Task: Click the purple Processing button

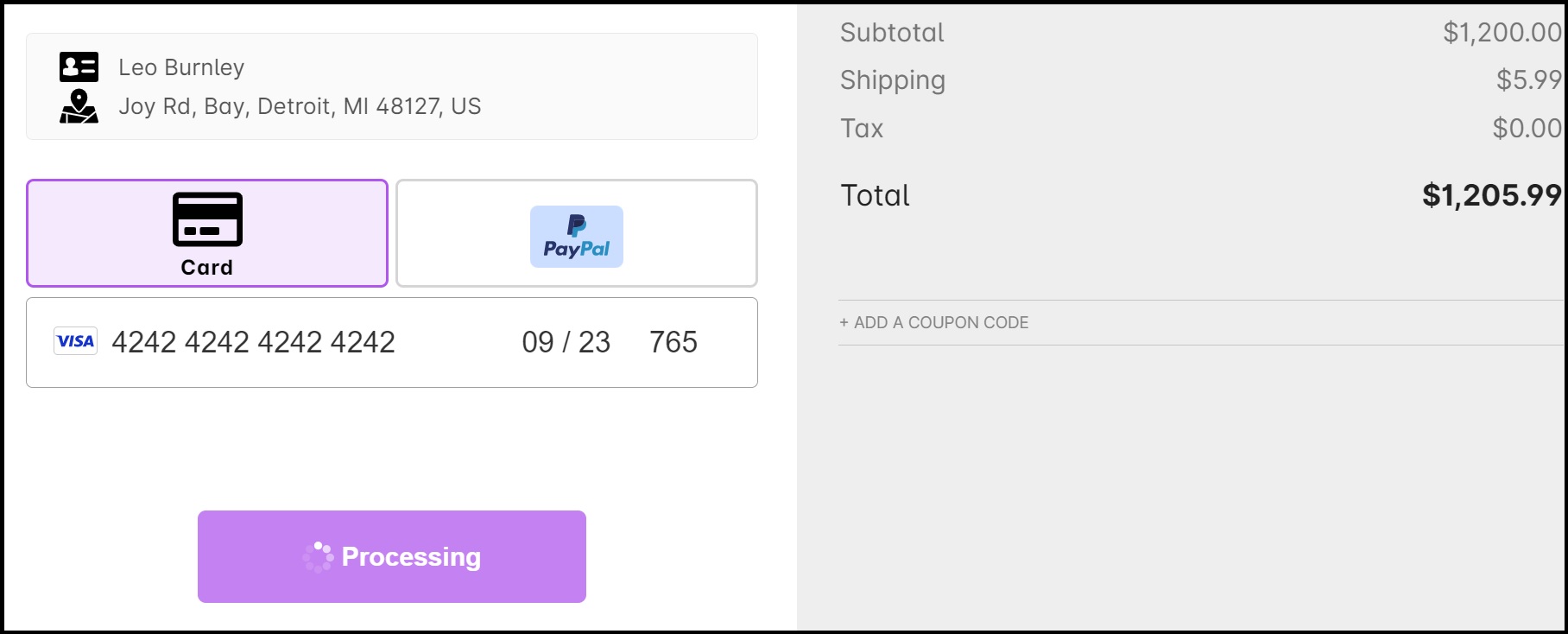Action: [x=392, y=556]
